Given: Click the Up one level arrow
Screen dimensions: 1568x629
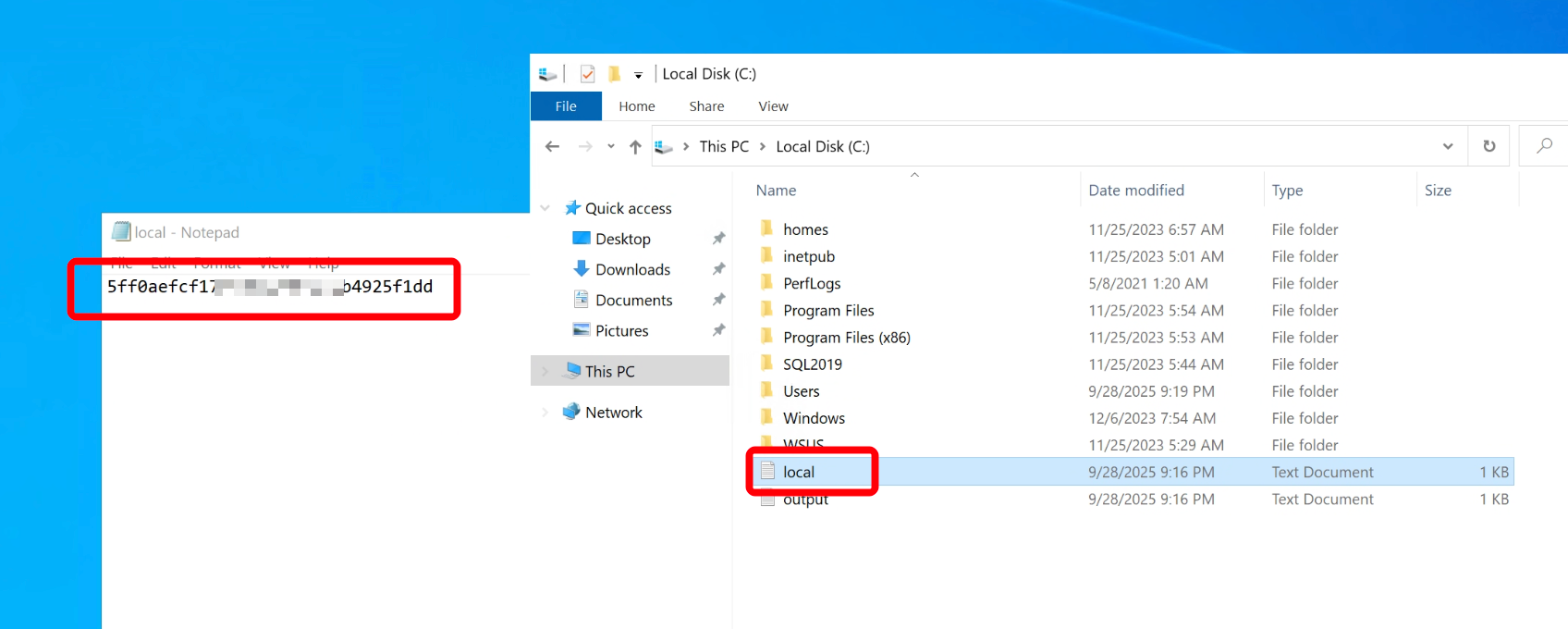Looking at the screenshot, I should tap(635, 146).
